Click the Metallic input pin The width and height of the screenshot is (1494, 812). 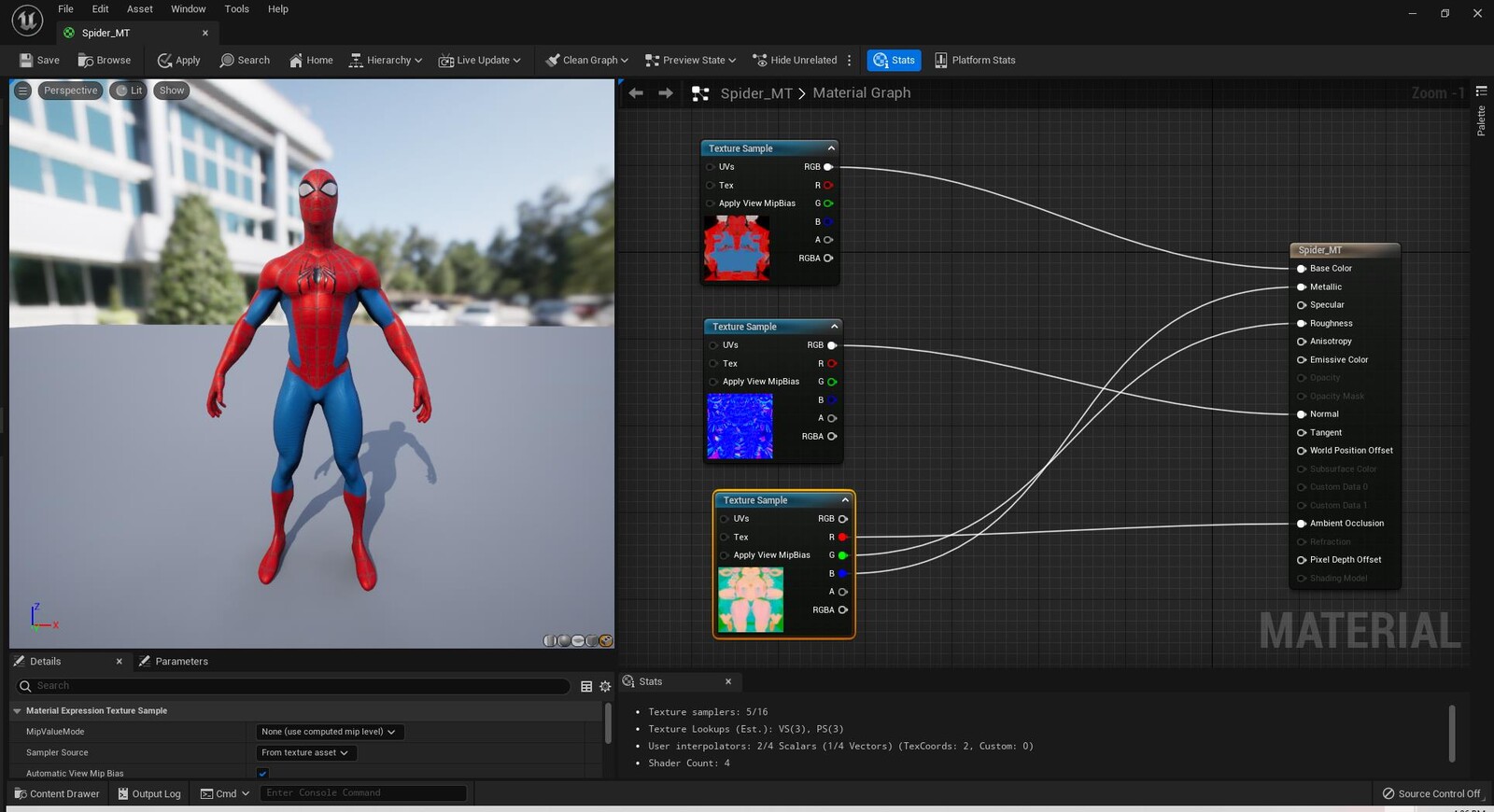tap(1302, 287)
